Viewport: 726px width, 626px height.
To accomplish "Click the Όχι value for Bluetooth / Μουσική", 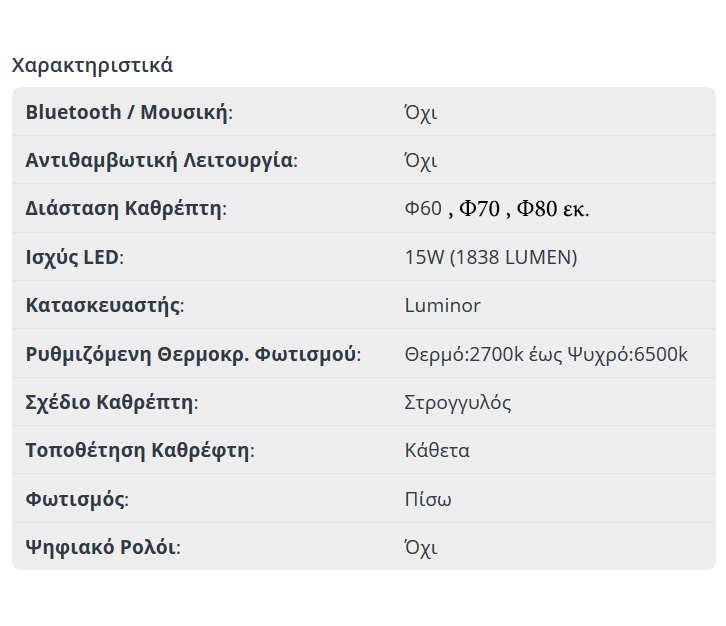I will click(421, 112).
